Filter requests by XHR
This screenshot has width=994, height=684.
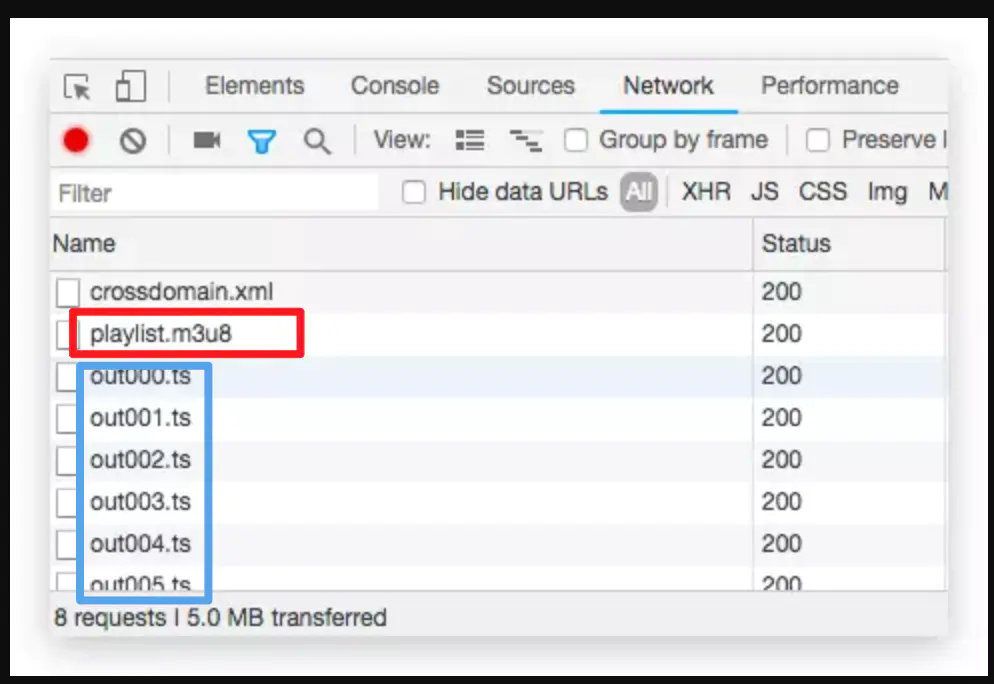pos(706,191)
